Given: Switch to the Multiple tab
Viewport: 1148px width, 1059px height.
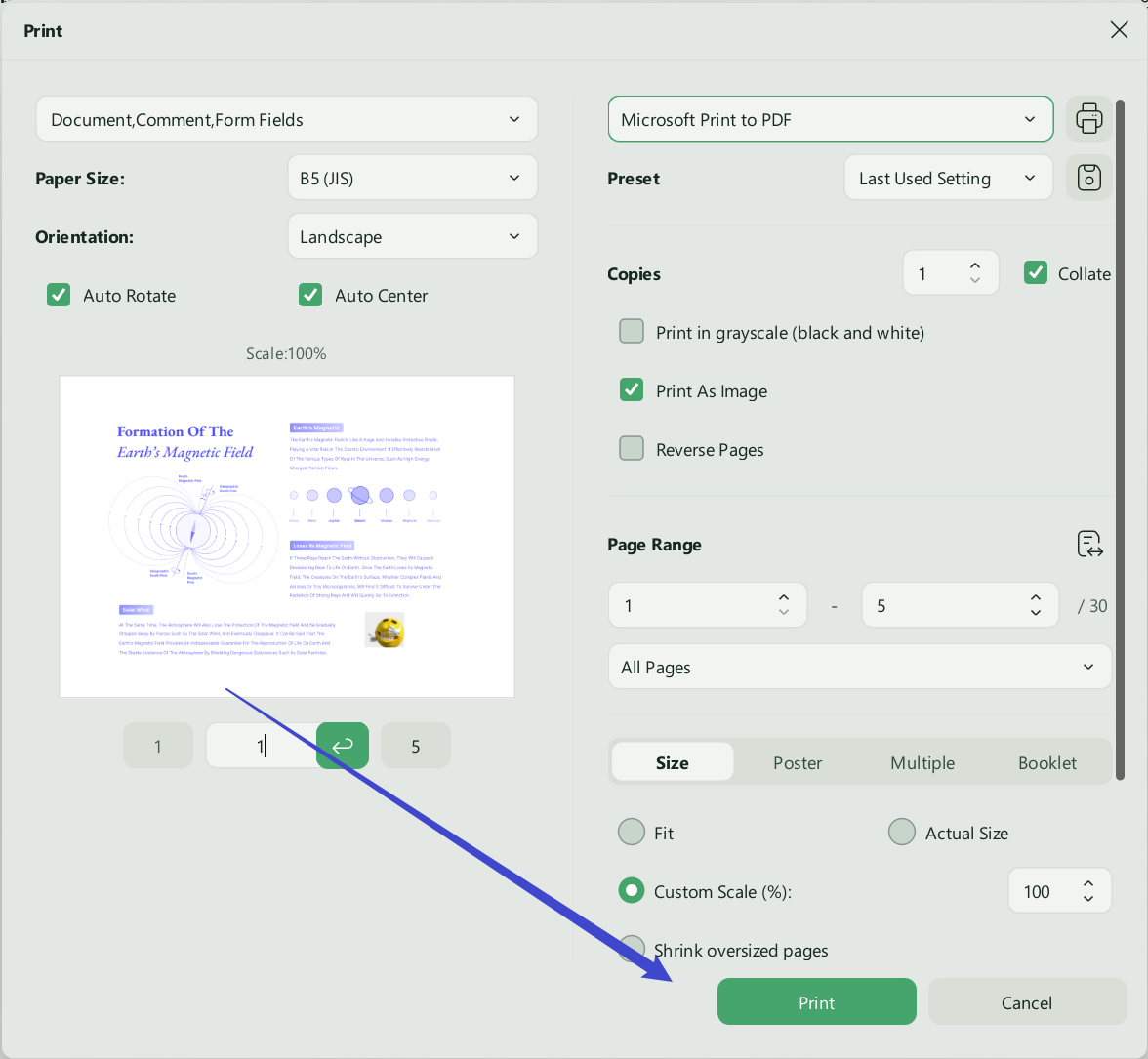Looking at the screenshot, I should click(922, 762).
